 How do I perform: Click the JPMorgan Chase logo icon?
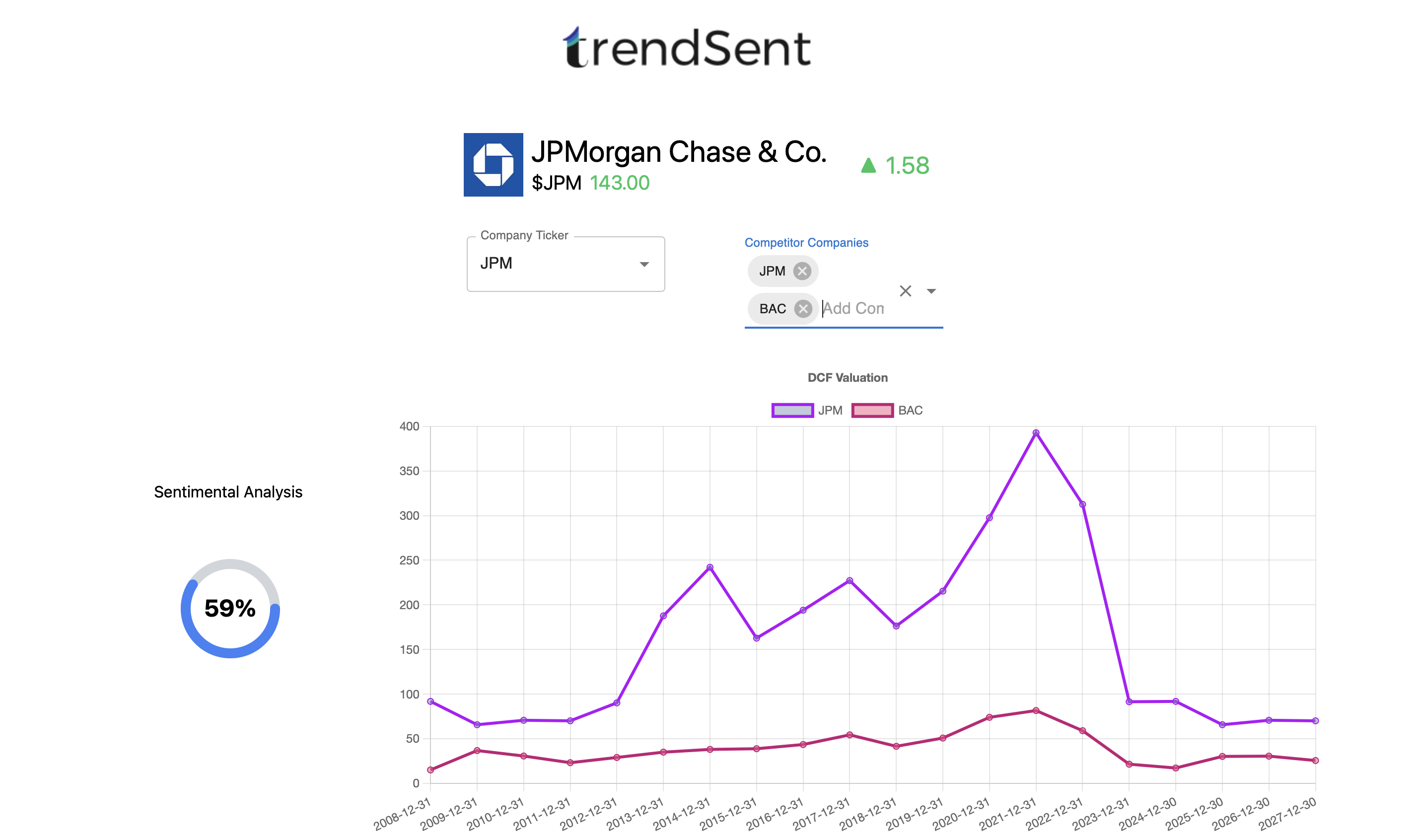click(x=493, y=165)
